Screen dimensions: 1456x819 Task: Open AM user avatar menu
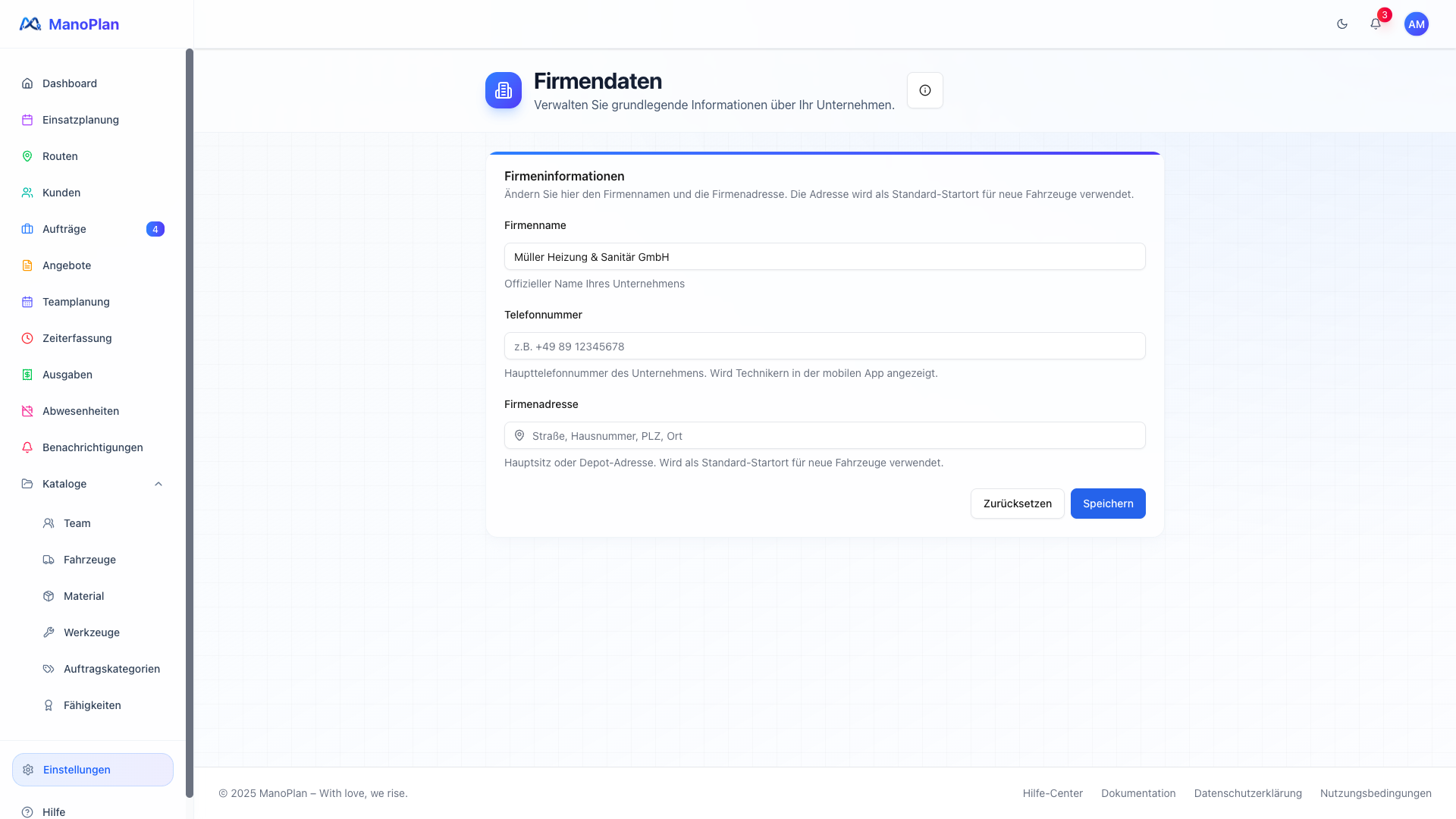point(1416,24)
